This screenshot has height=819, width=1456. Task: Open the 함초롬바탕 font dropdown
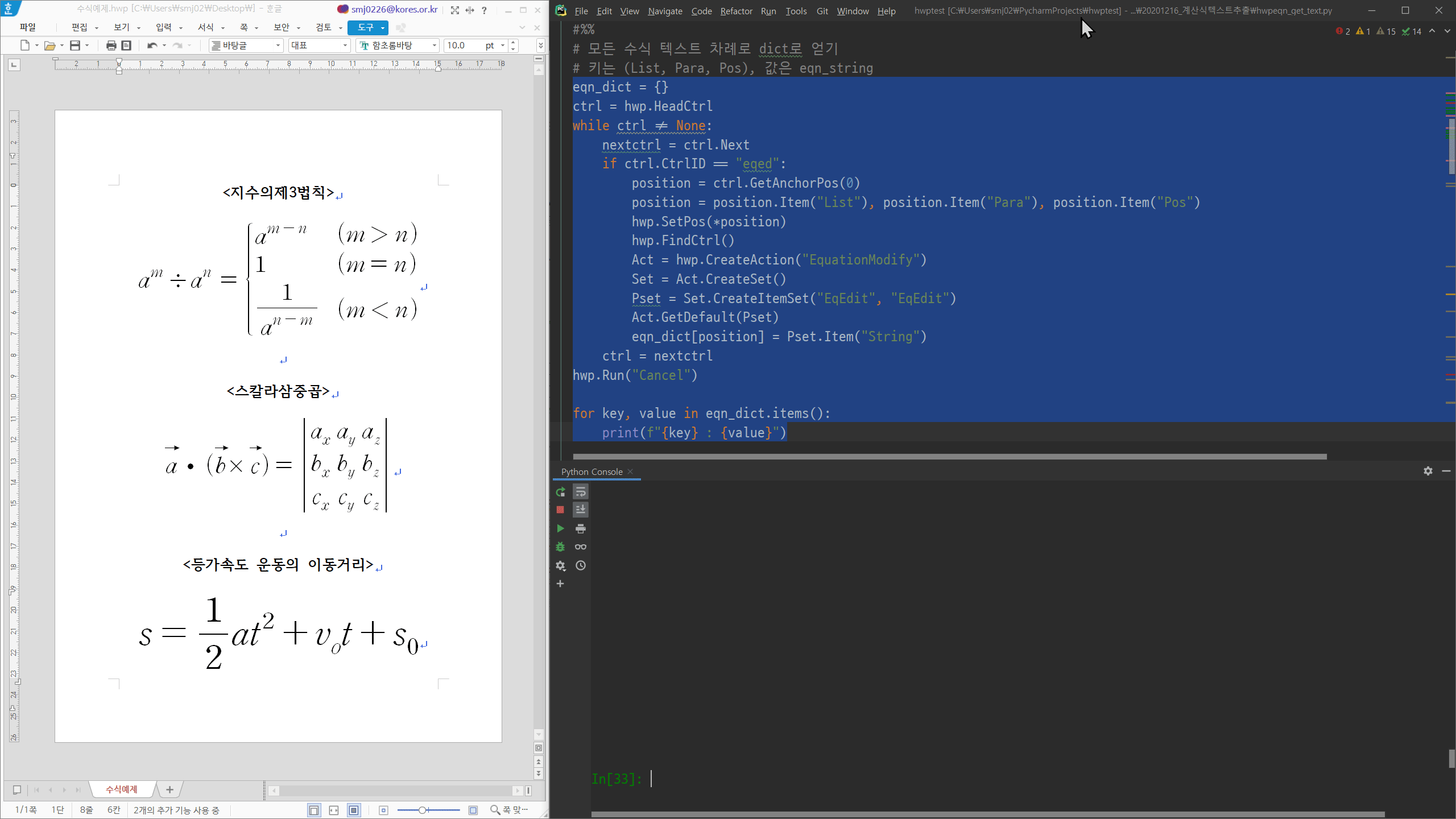(x=434, y=45)
